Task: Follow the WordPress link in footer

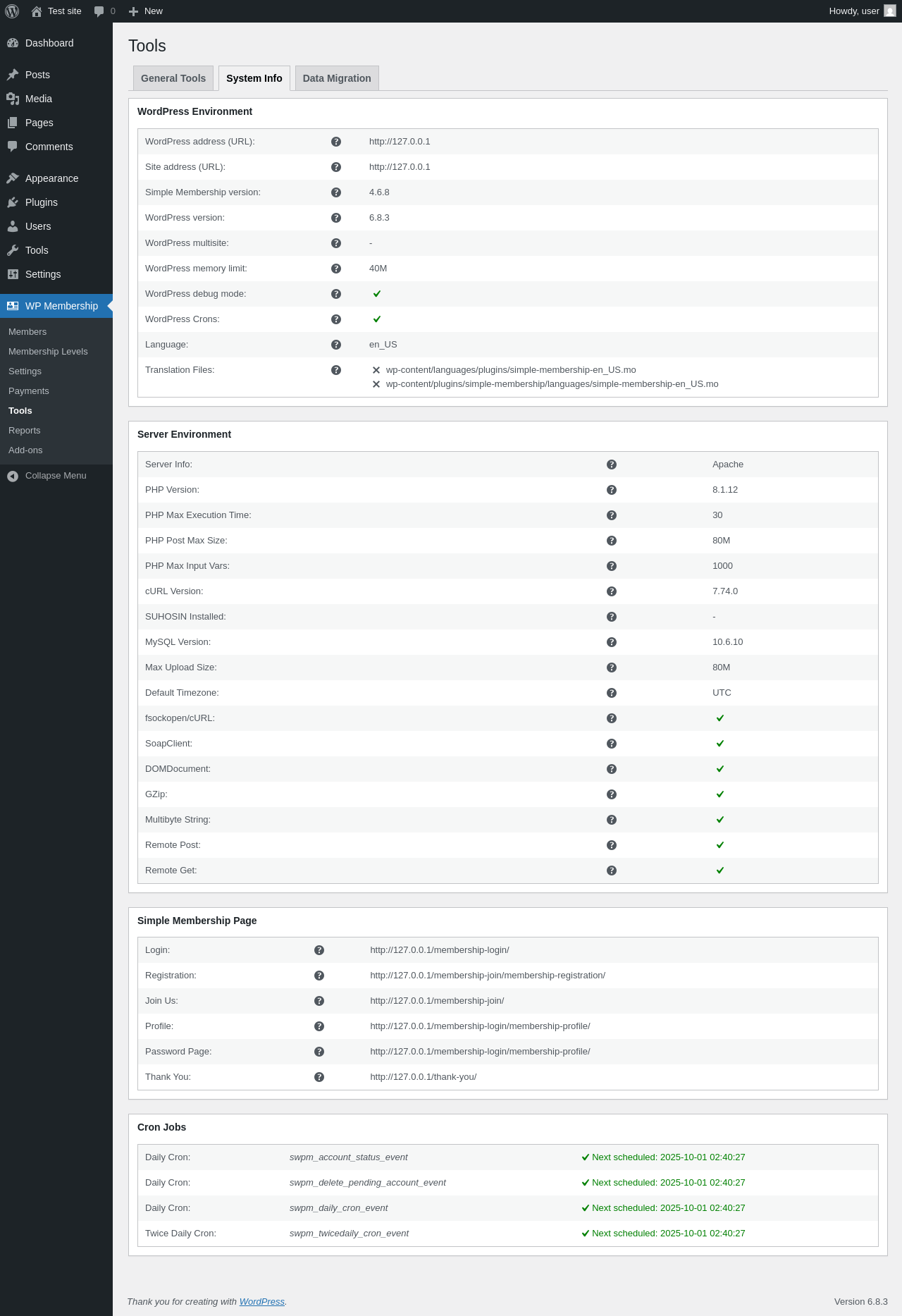Action: coord(261,1302)
